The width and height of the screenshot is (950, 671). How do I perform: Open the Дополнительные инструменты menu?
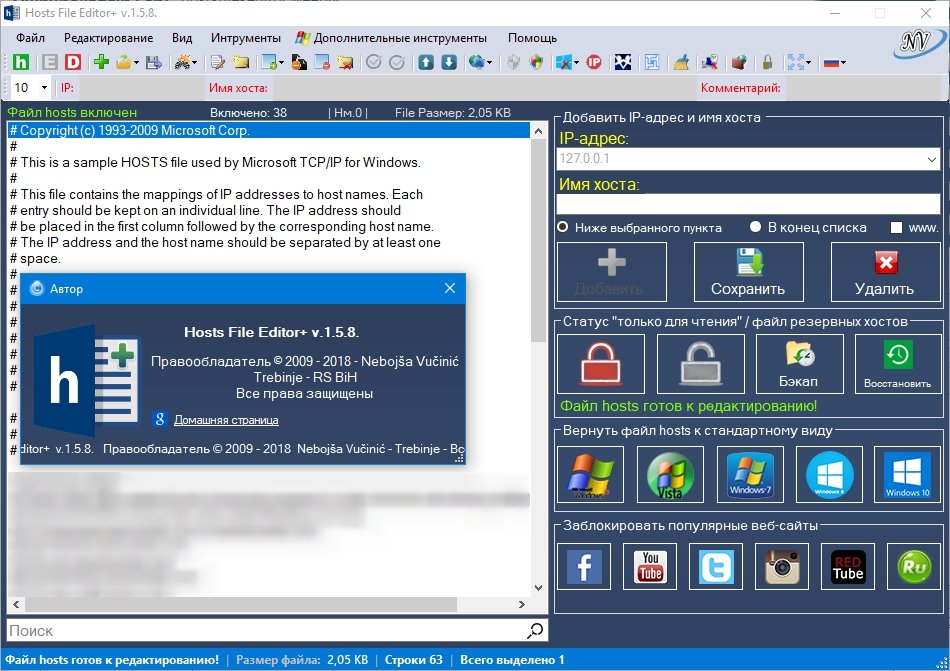(x=391, y=38)
